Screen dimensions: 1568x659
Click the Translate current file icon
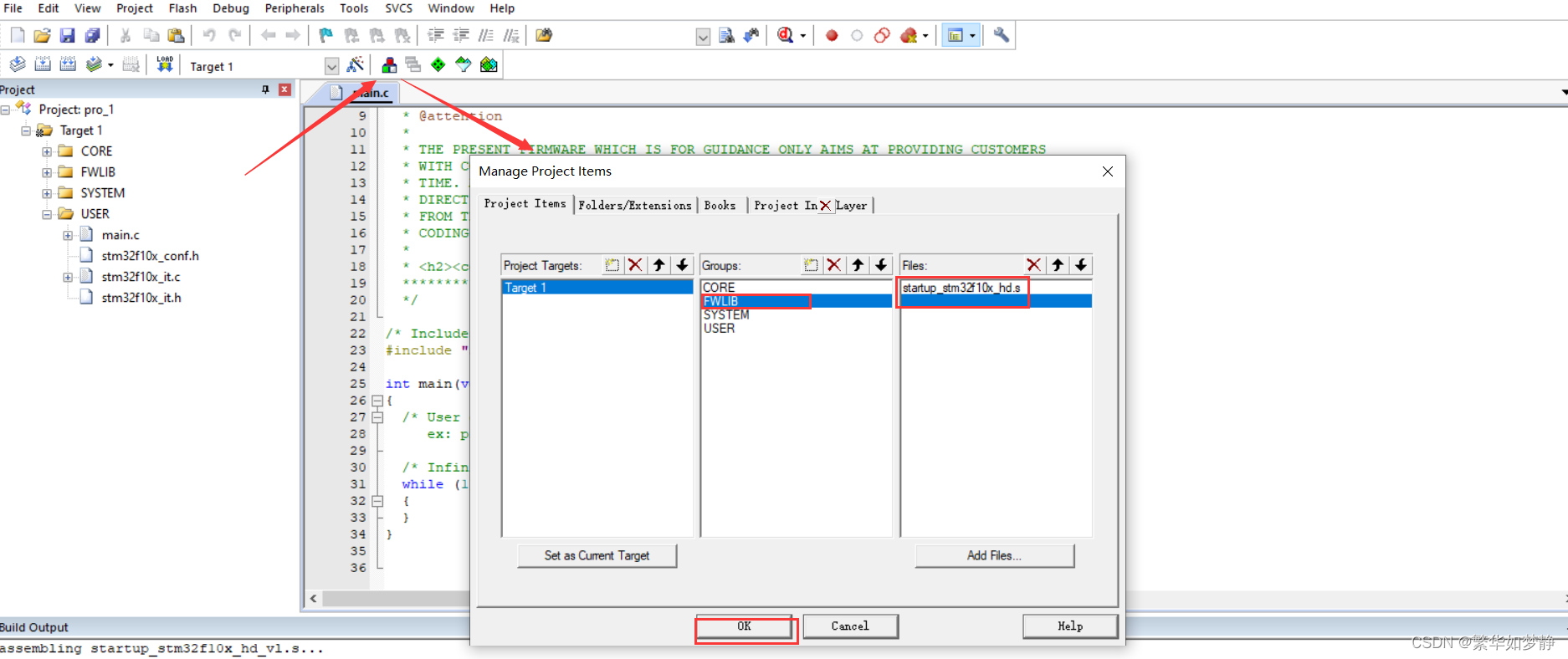coord(18,64)
